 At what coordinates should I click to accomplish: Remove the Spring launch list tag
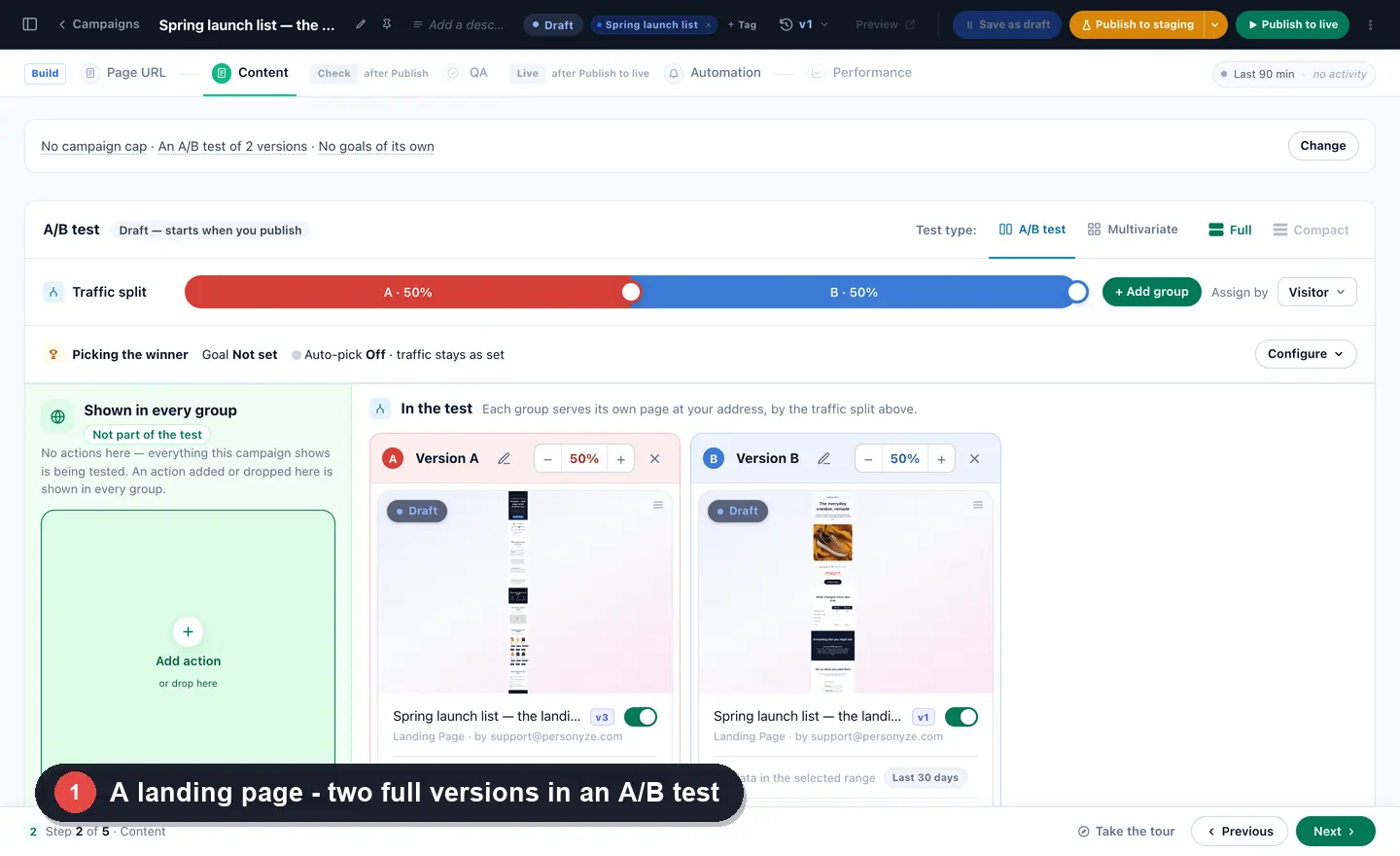(708, 25)
